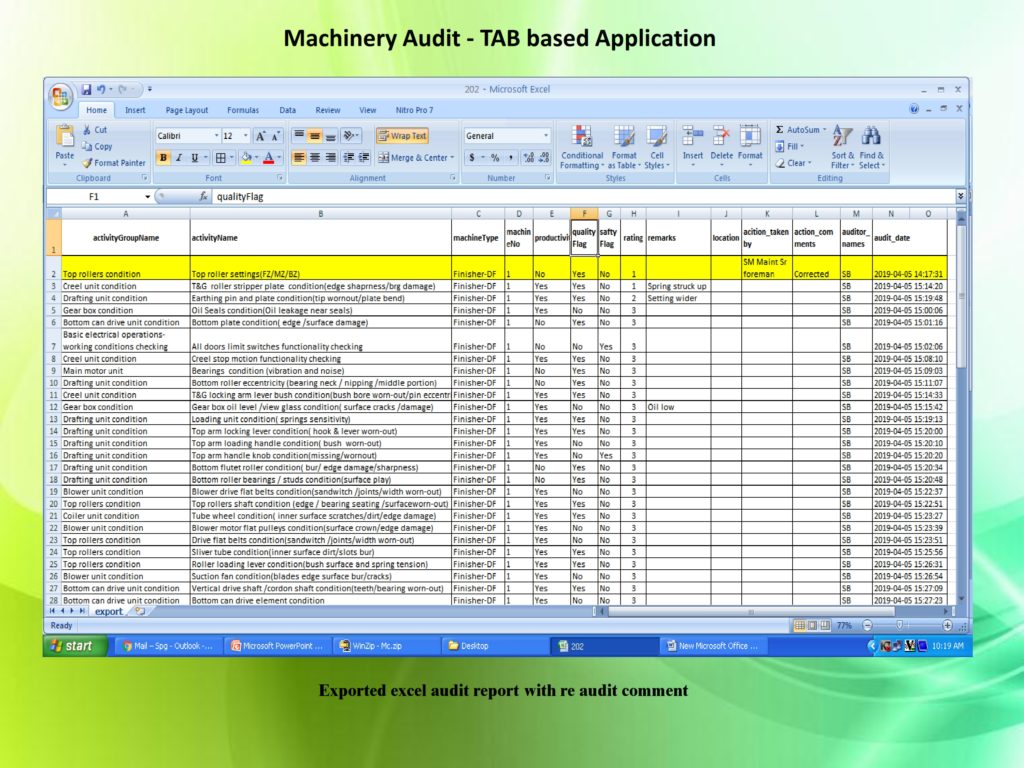This screenshot has width=1024, height=768.
Task: Toggle Underline formatting
Action: [x=194, y=157]
